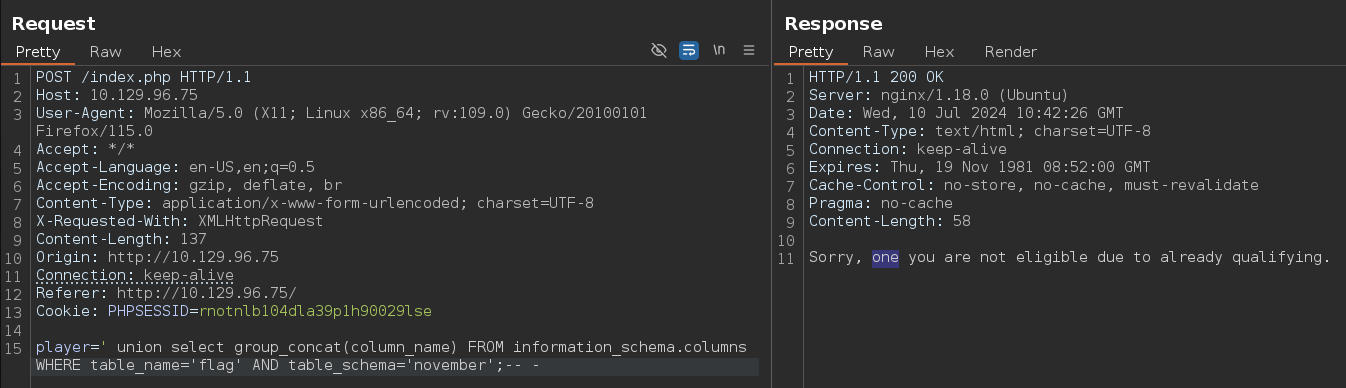Viewport: 1346px width, 388px height.
Task: Click response Connection: keep-alive header
Action: point(908,149)
